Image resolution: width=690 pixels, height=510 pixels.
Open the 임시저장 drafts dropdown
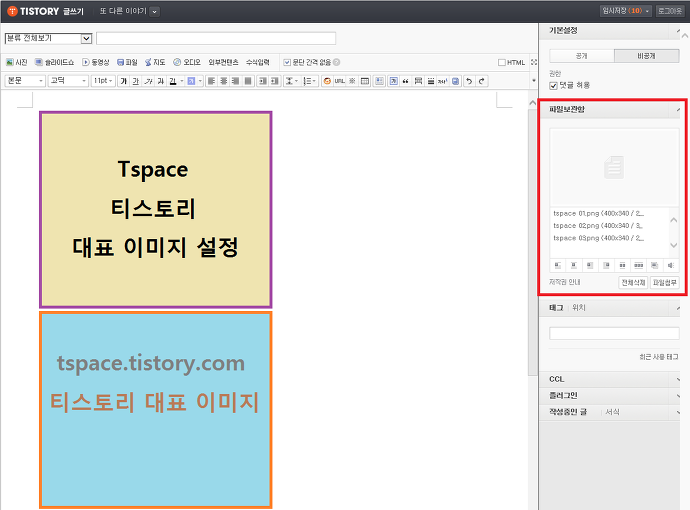point(626,11)
